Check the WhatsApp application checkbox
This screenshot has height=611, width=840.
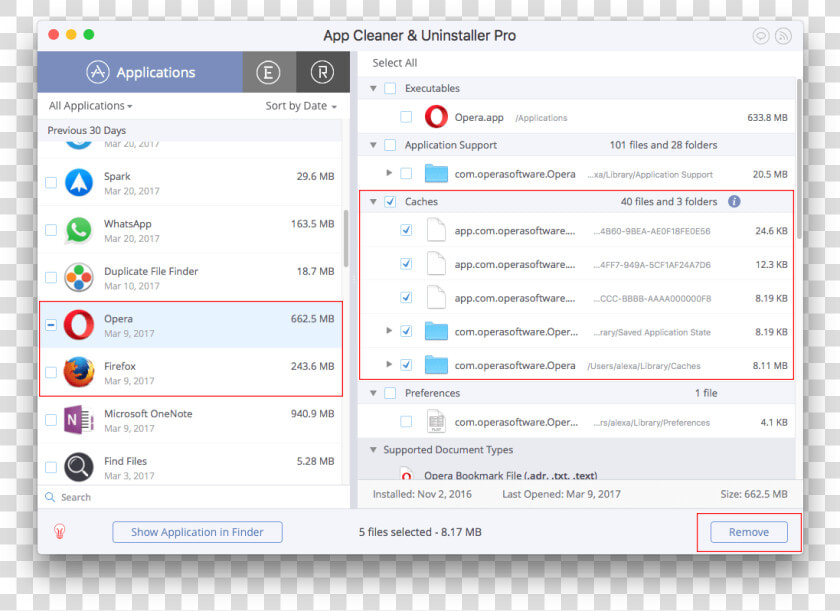[51, 230]
